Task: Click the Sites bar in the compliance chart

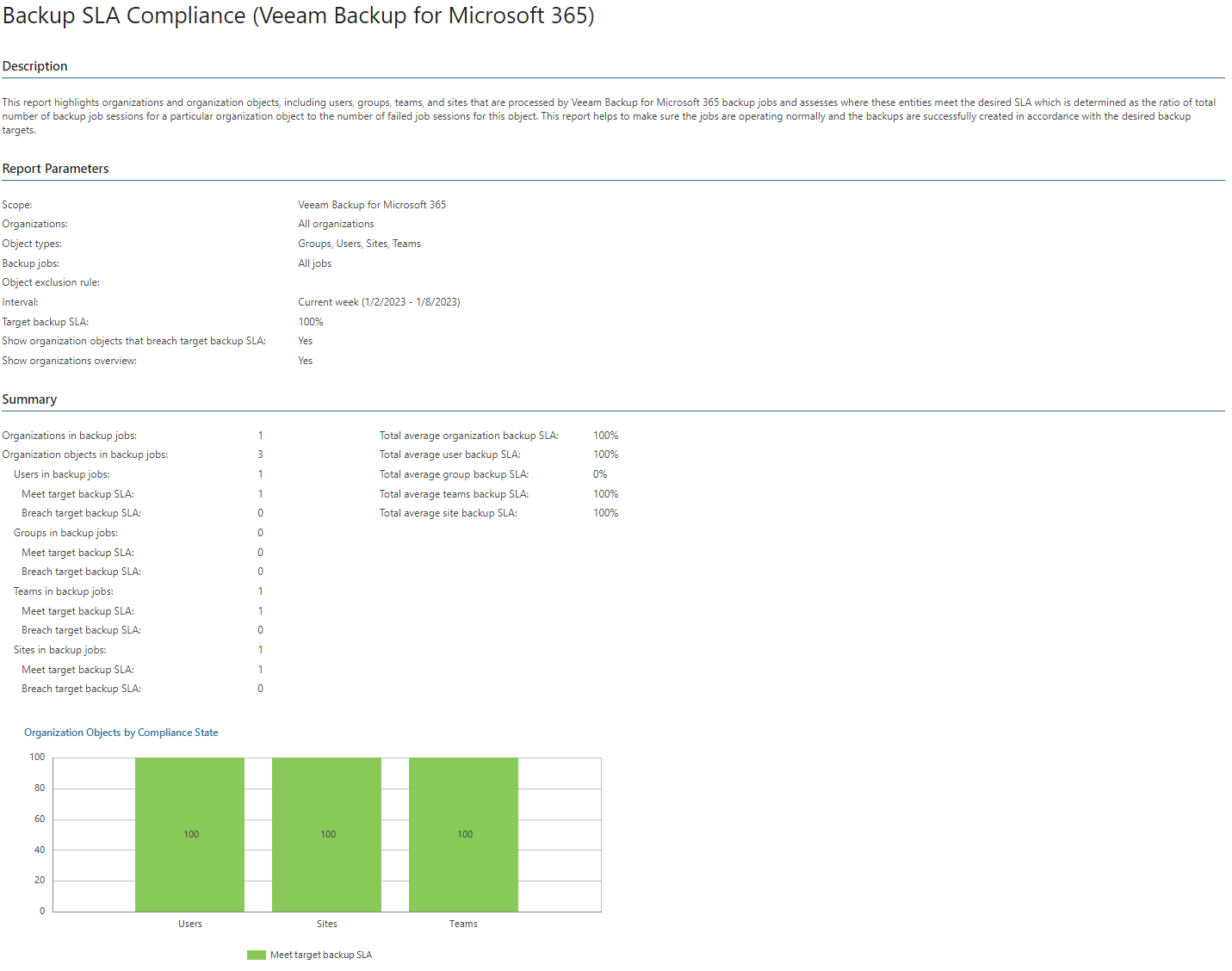Action: click(x=326, y=834)
